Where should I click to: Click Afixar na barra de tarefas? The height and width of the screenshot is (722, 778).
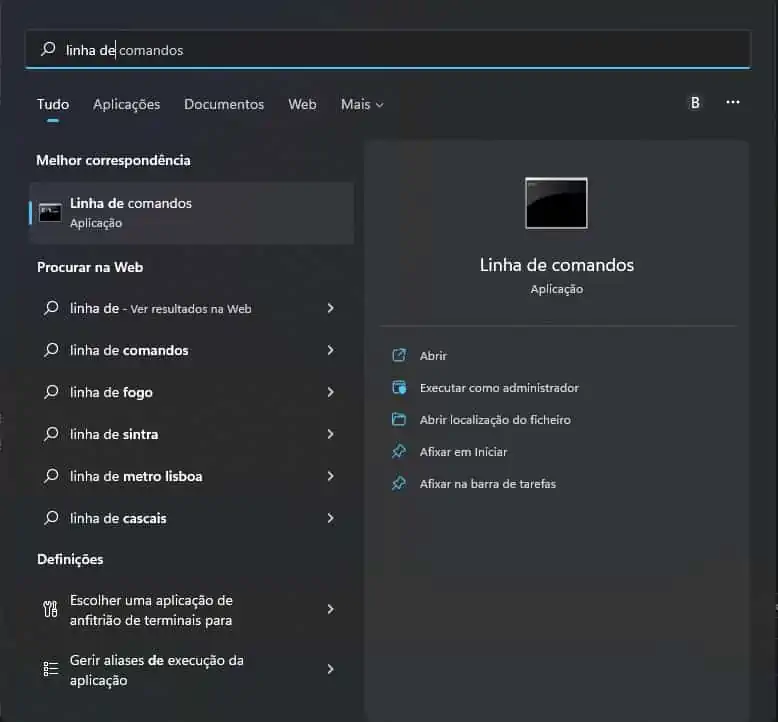[488, 484]
